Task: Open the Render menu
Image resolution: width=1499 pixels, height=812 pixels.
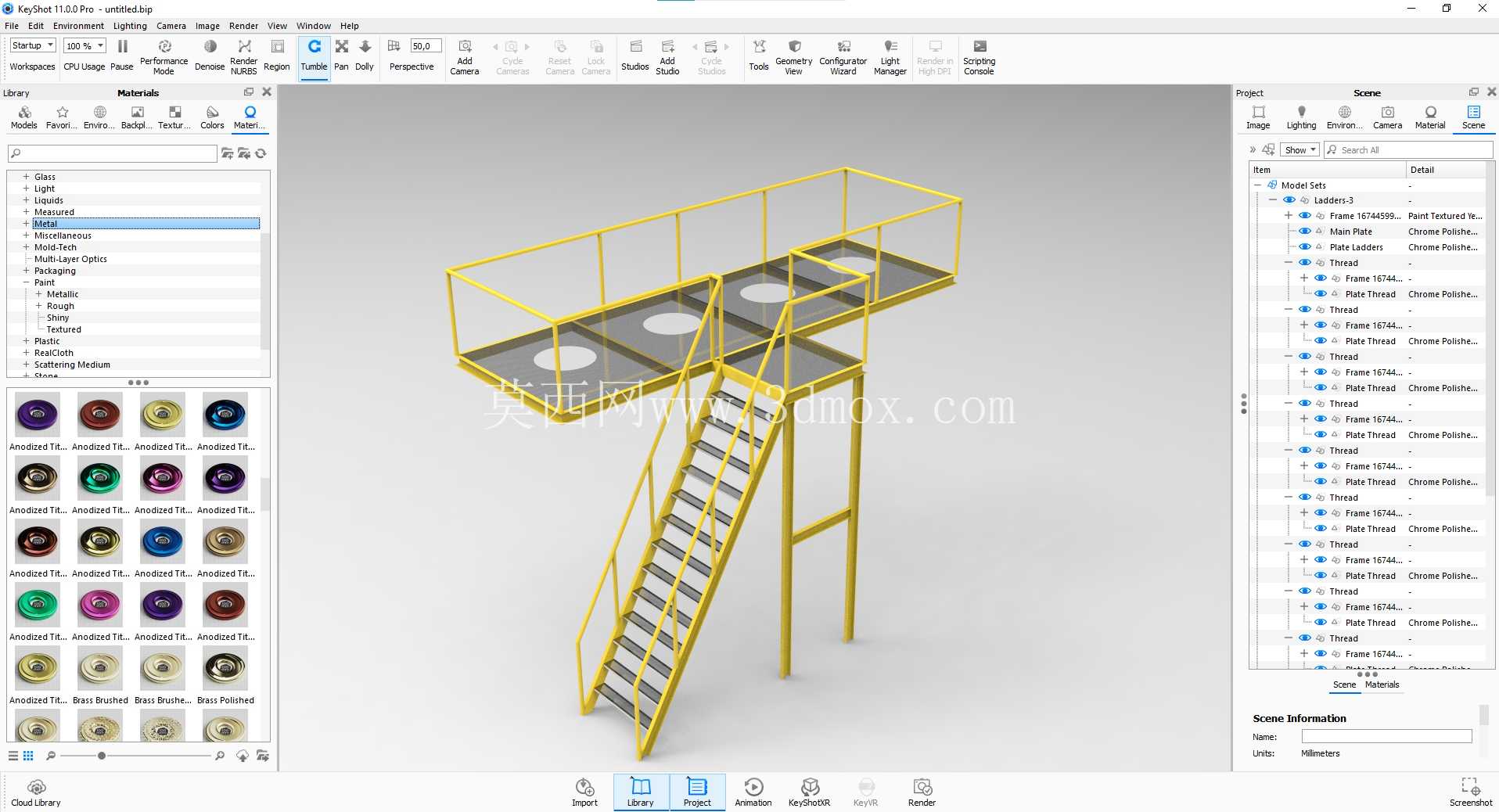Action: pyautogui.click(x=243, y=26)
